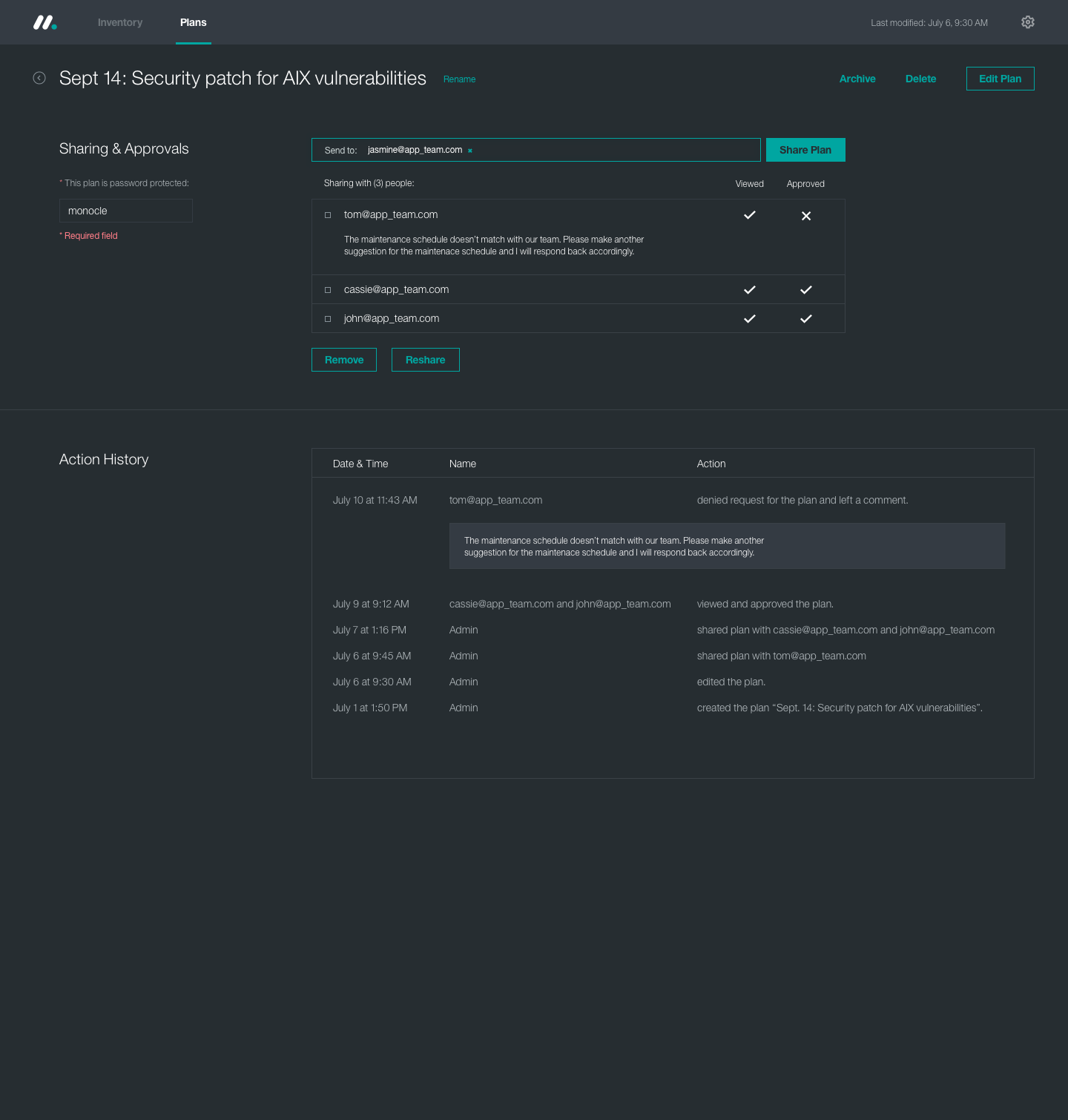Click the plan title heading
The image size is (1068, 1120).
(x=243, y=78)
